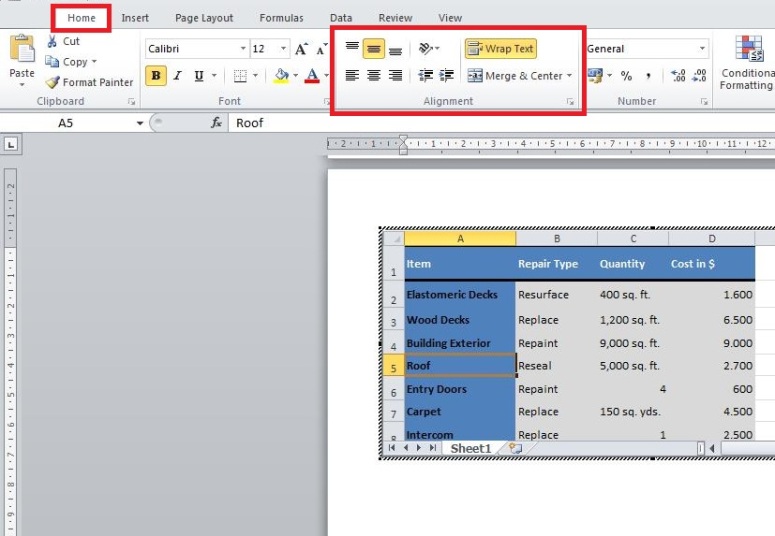
Task: Click the font color red A swatch
Action: pyautogui.click(x=312, y=76)
